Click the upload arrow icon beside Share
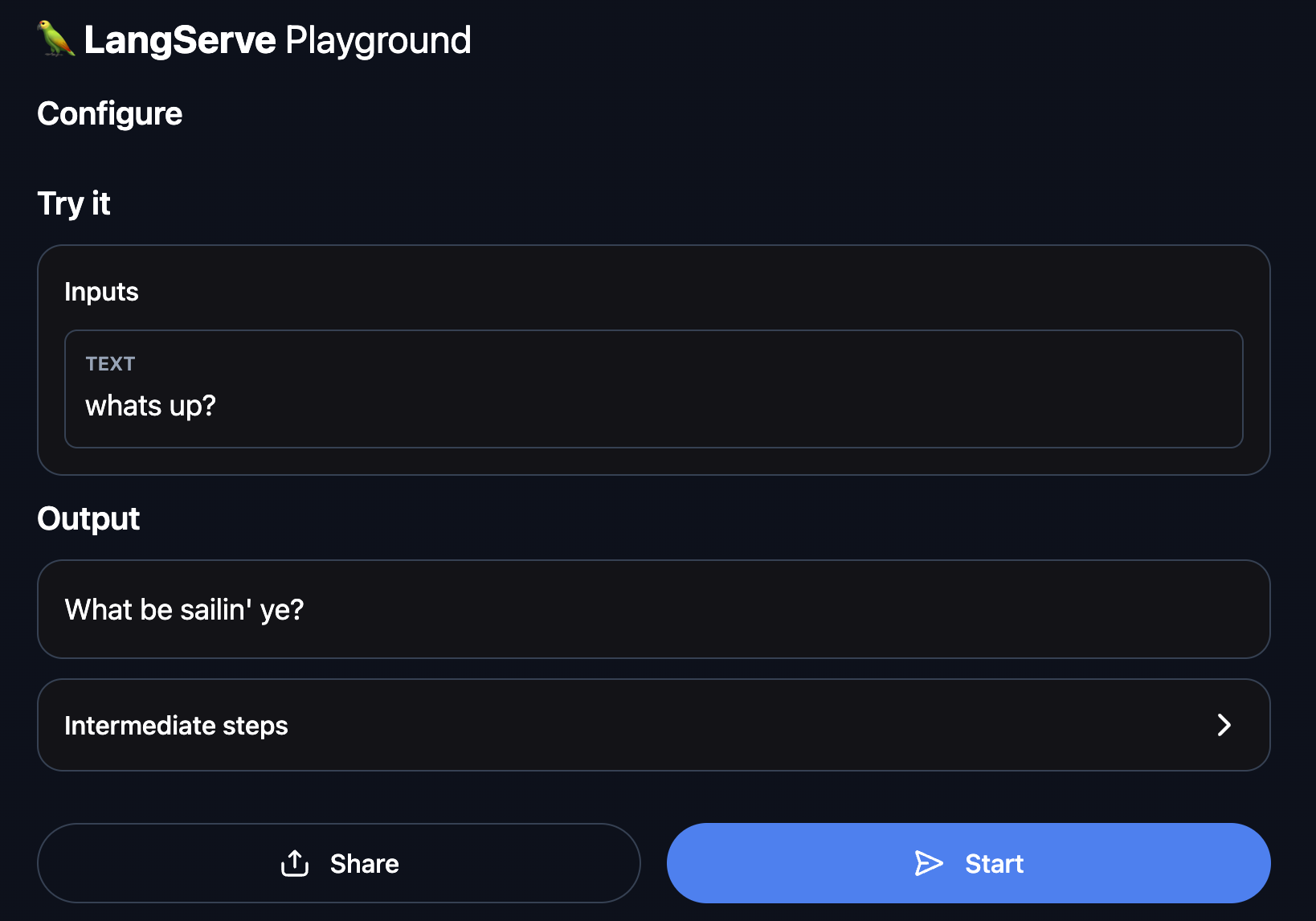 pyautogui.click(x=295, y=863)
